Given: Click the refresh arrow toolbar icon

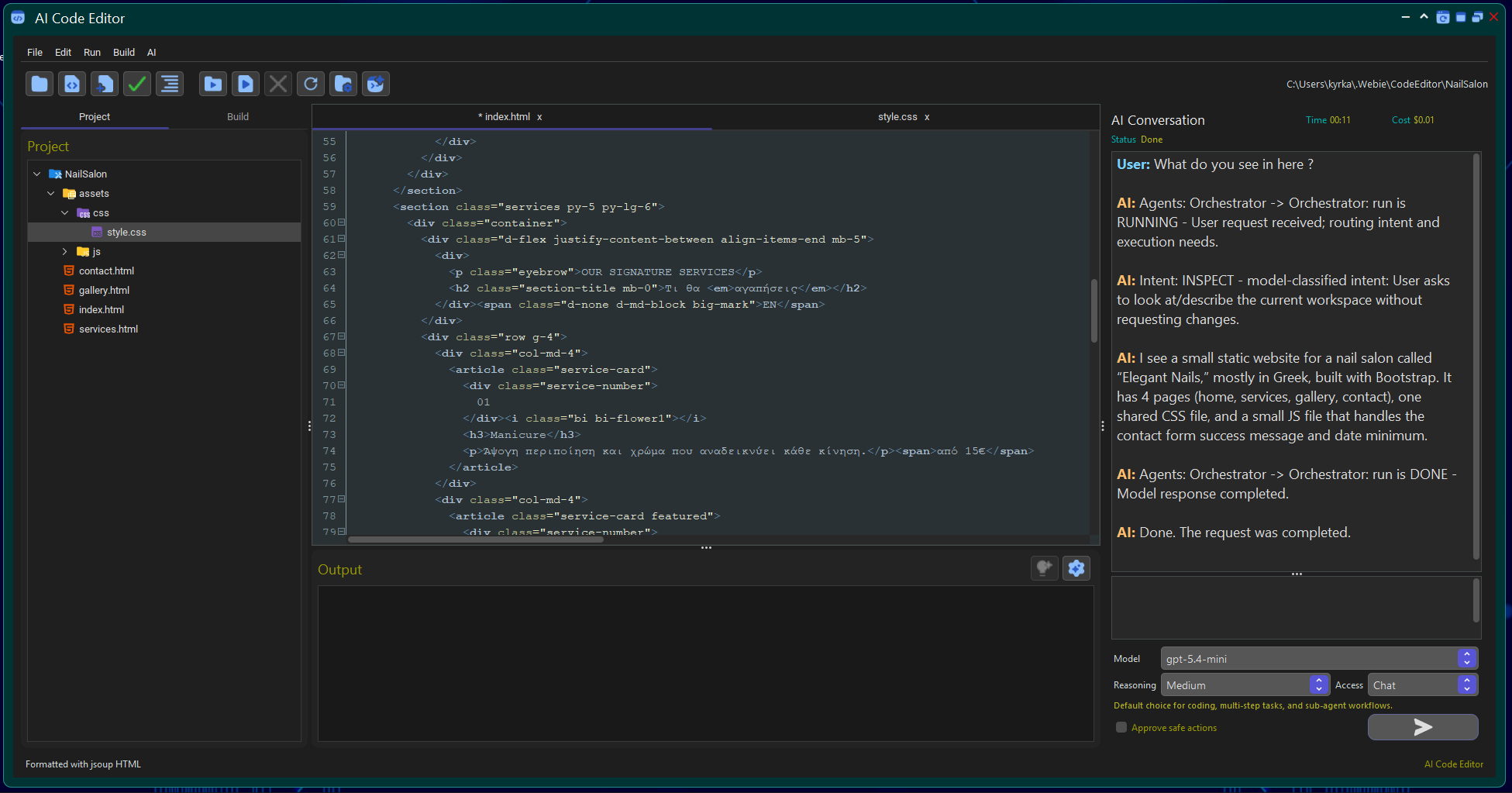Looking at the screenshot, I should coord(311,84).
